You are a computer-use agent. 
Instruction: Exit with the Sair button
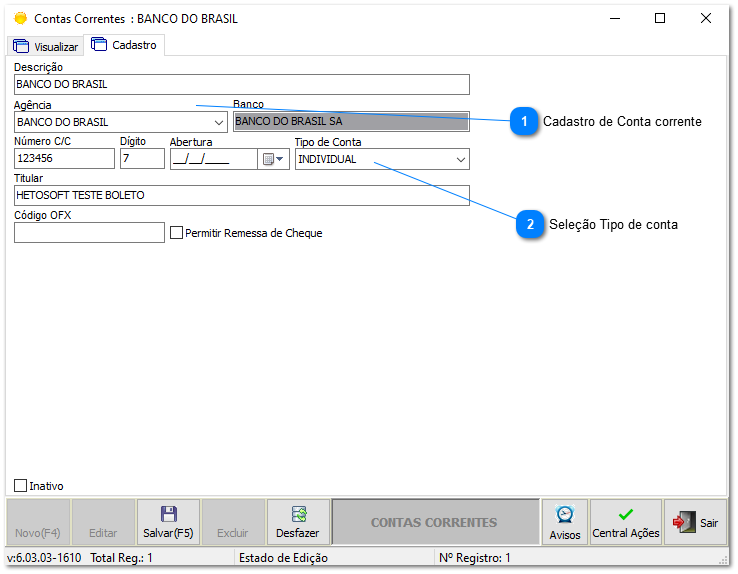click(x=695, y=522)
